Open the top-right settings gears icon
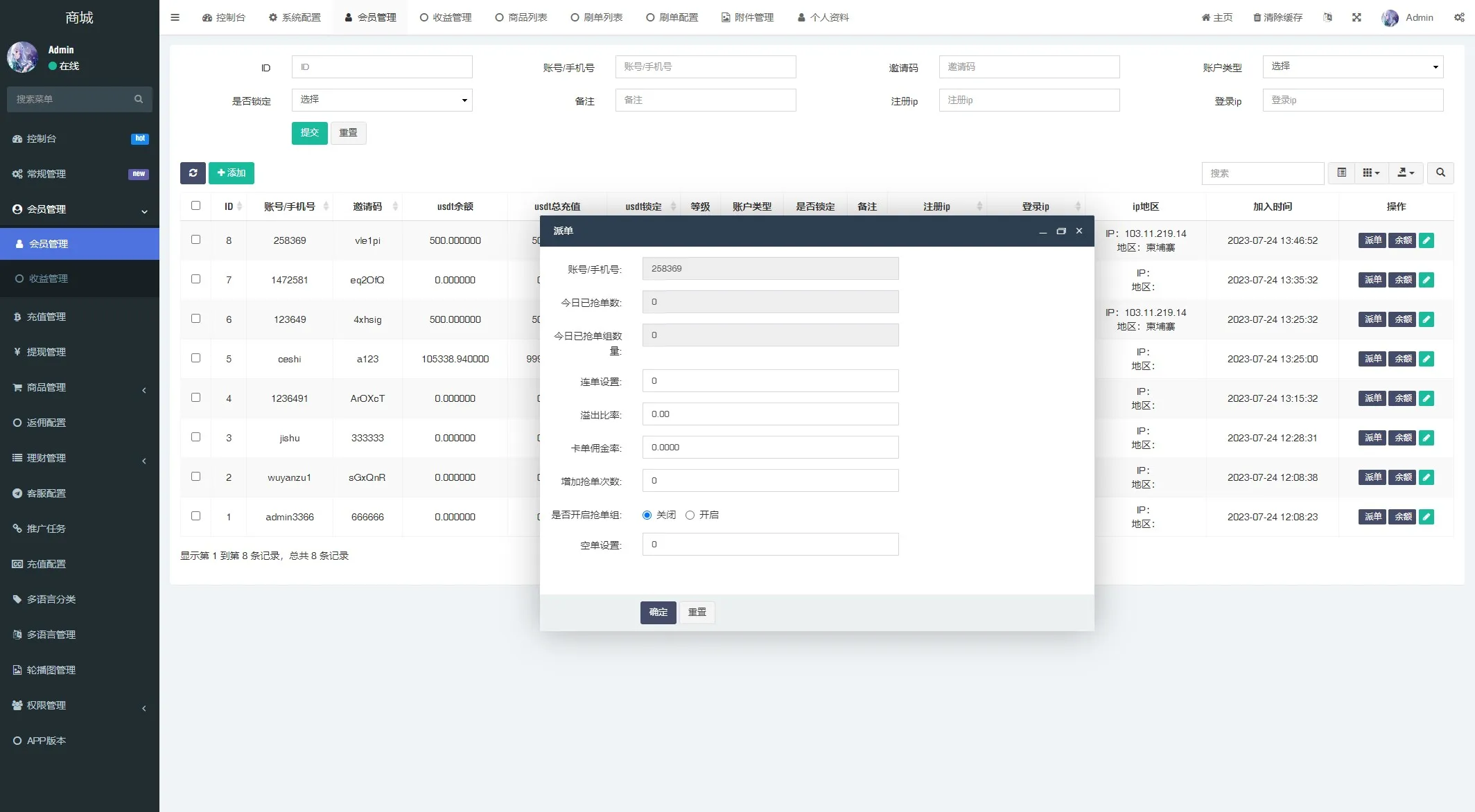 coord(1459,17)
